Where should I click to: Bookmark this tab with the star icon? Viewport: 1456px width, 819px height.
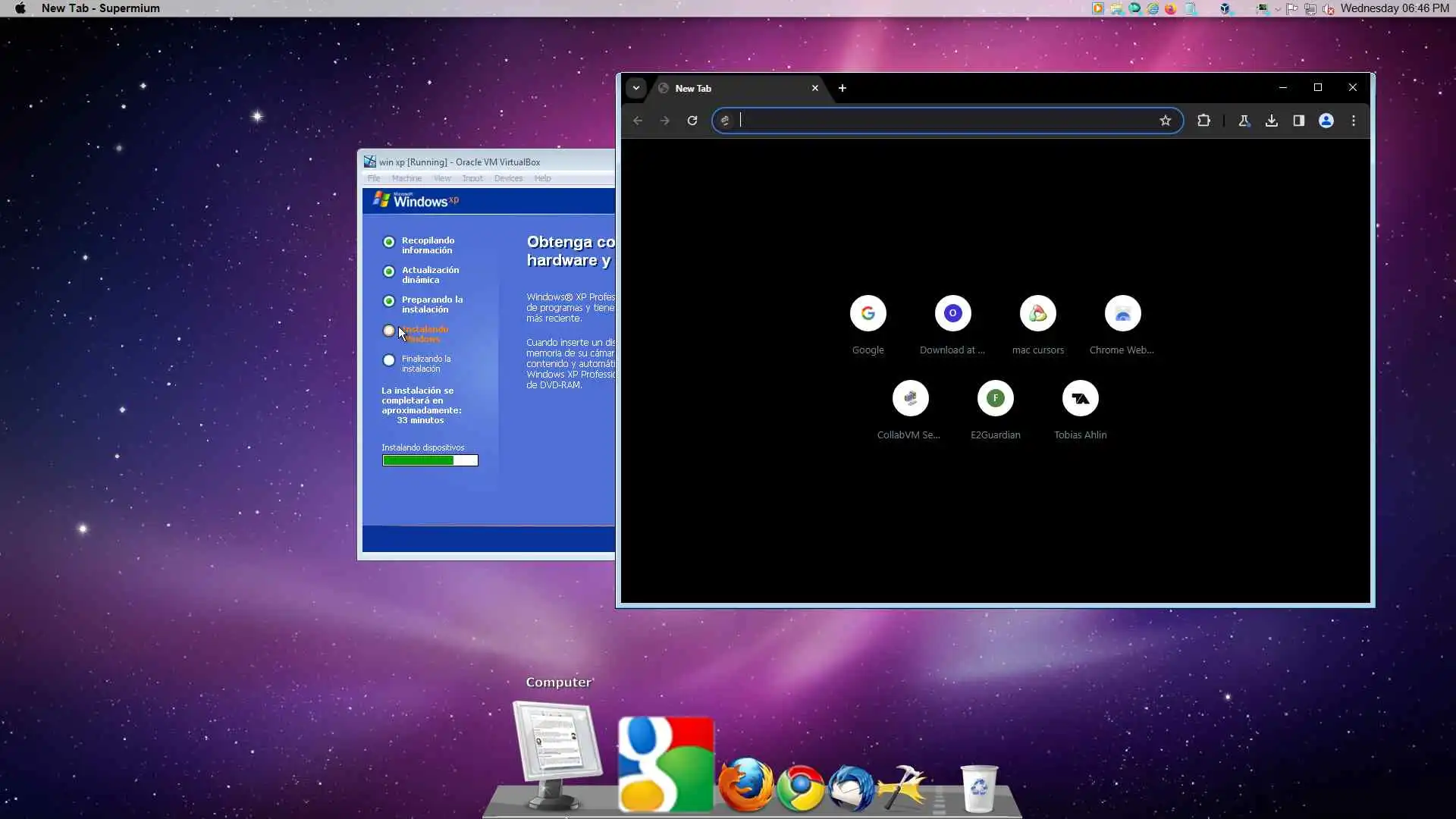click(1166, 121)
